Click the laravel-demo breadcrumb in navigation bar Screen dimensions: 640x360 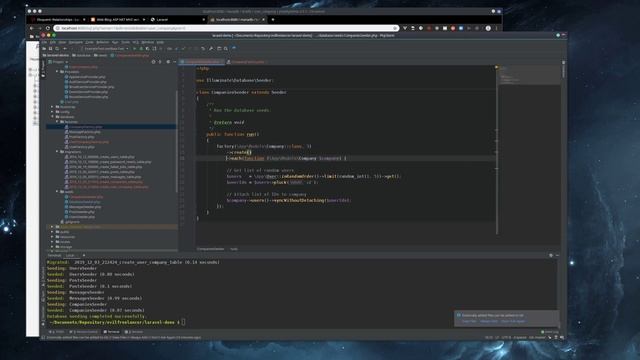(56, 55)
